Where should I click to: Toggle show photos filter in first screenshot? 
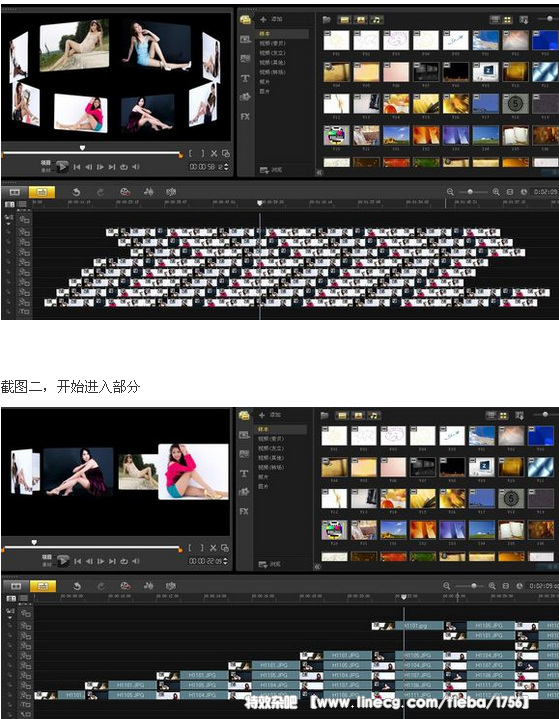pyautogui.click(x=360, y=20)
